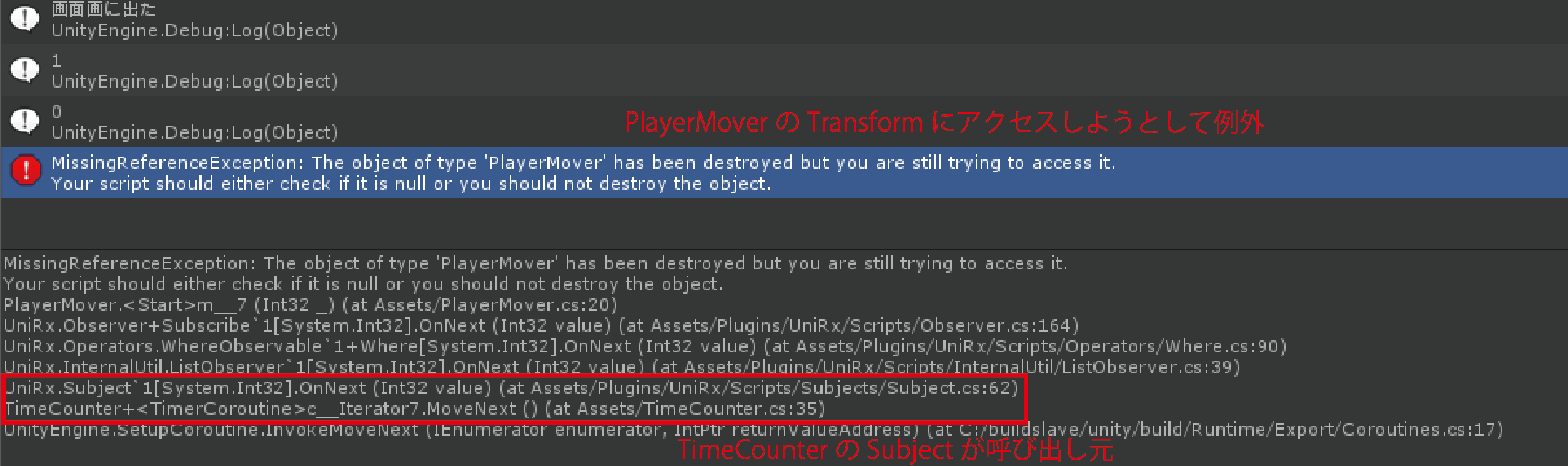1568x466 pixels.
Task: Select the highlighted MissingReferenceException log message text
Action: tap(583, 173)
